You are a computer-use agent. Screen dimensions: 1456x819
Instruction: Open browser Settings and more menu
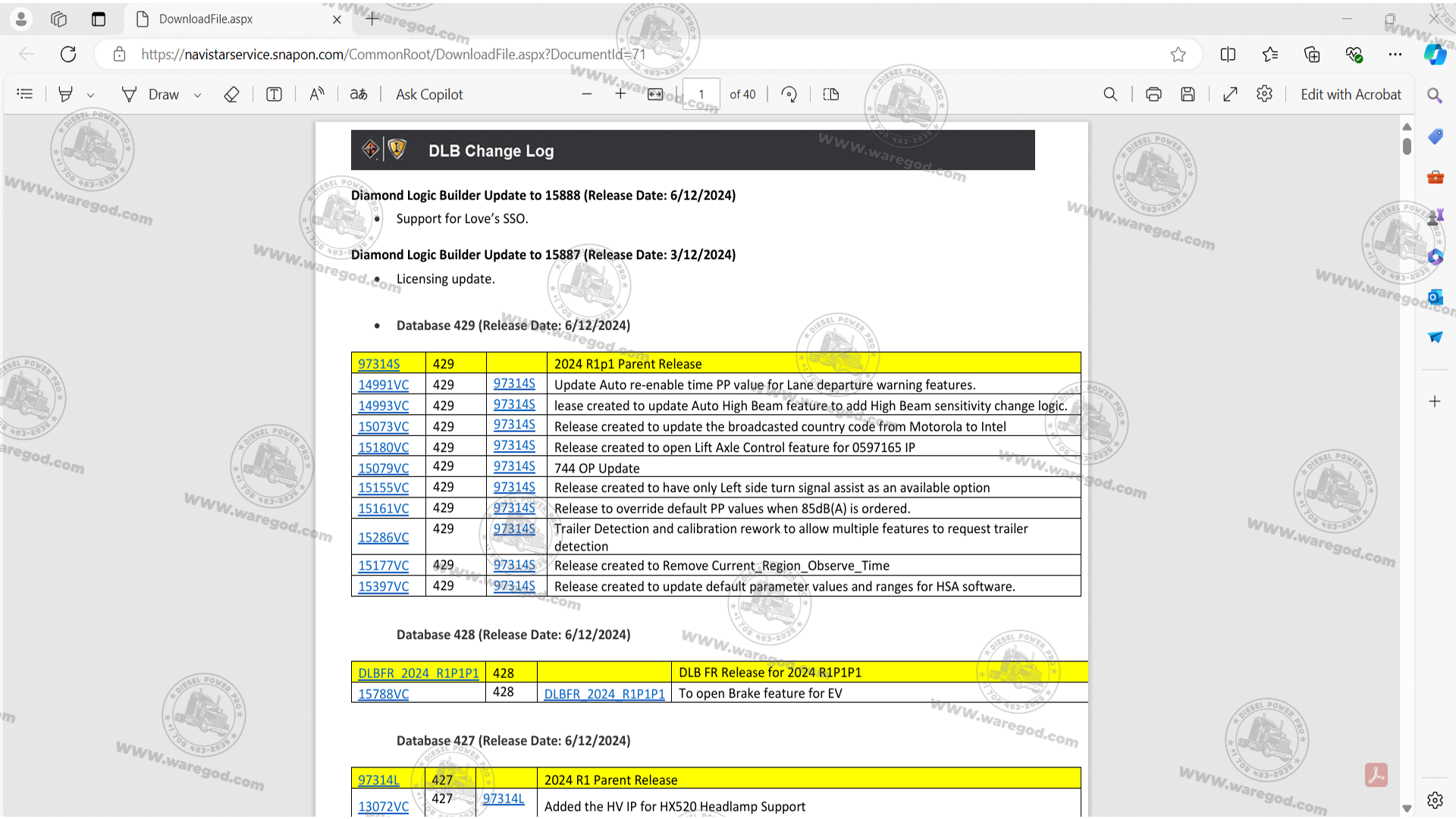pos(1395,54)
